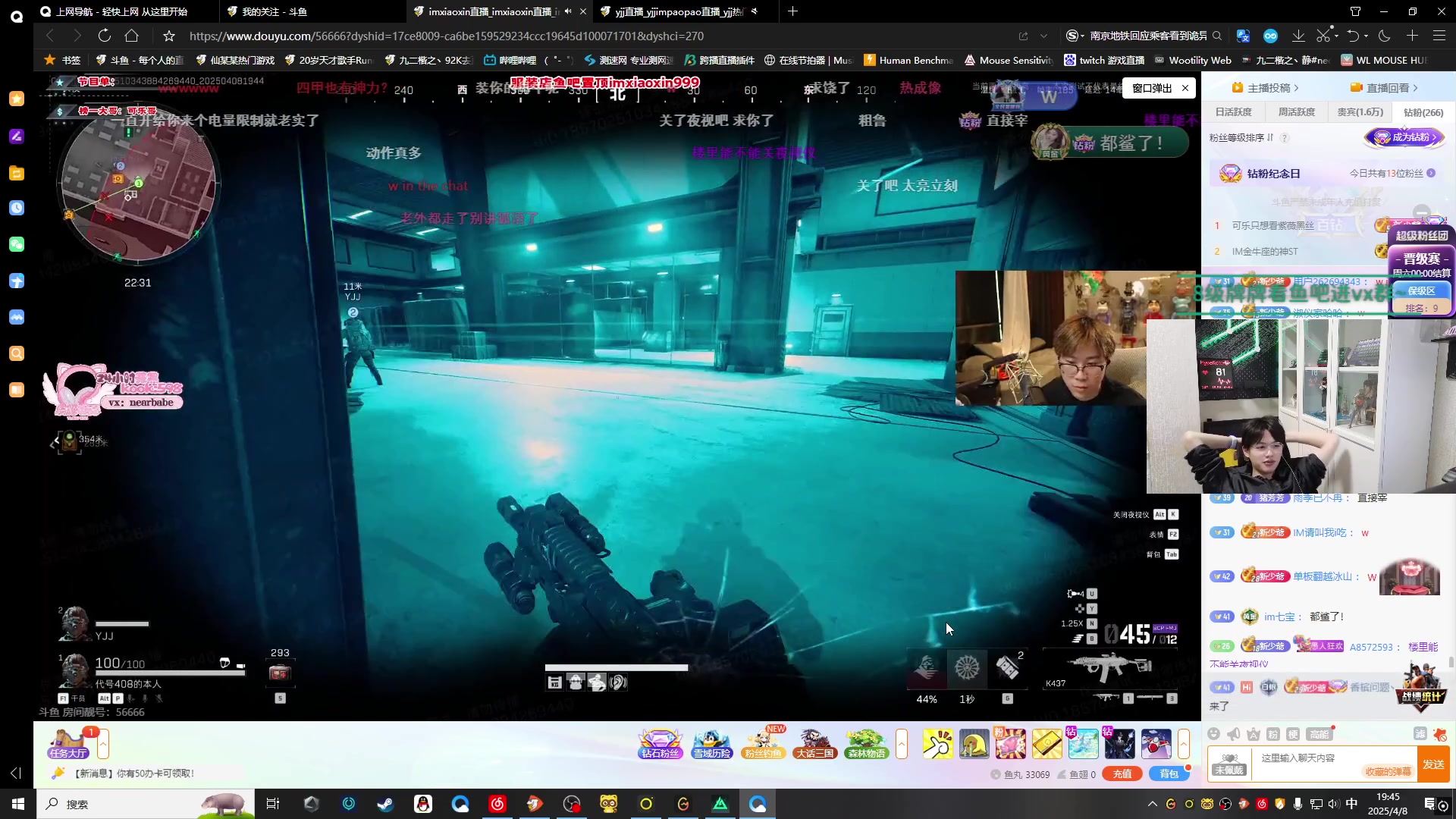Reload the page with the refresh icon
1456x819 pixels.
click(105, 36)
